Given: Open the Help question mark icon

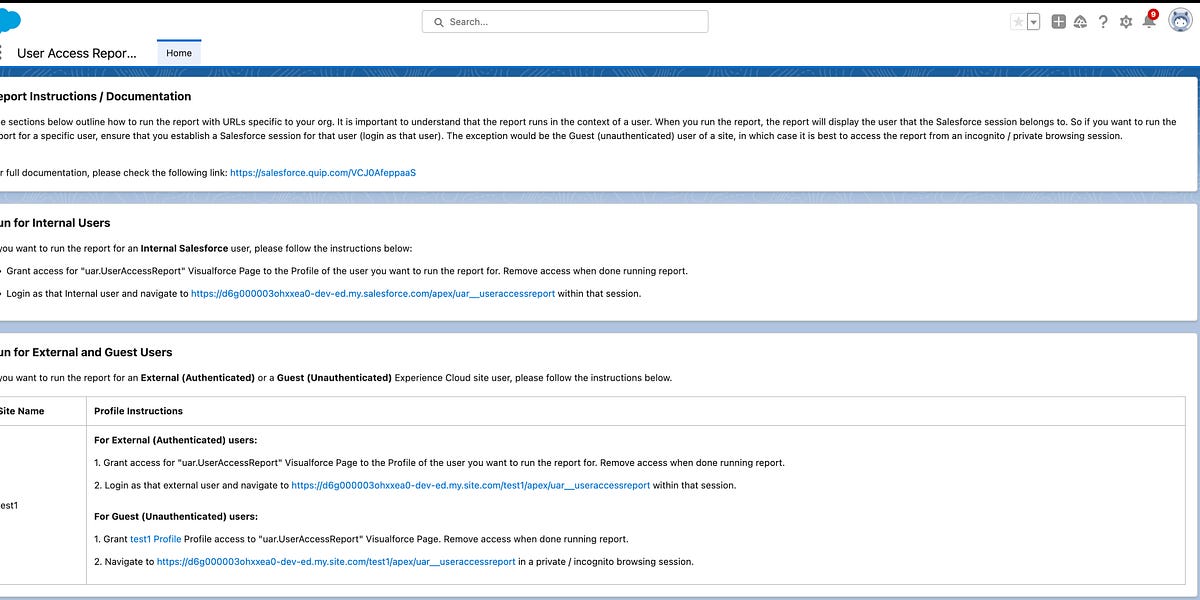Looking at the screenshot, I should click(1102, 21).
